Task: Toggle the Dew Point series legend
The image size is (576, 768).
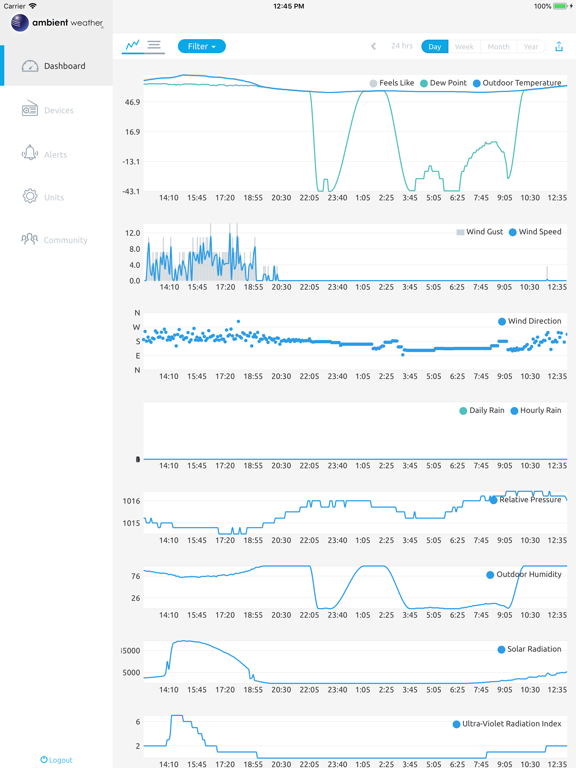Action: [x=443, y=83]
